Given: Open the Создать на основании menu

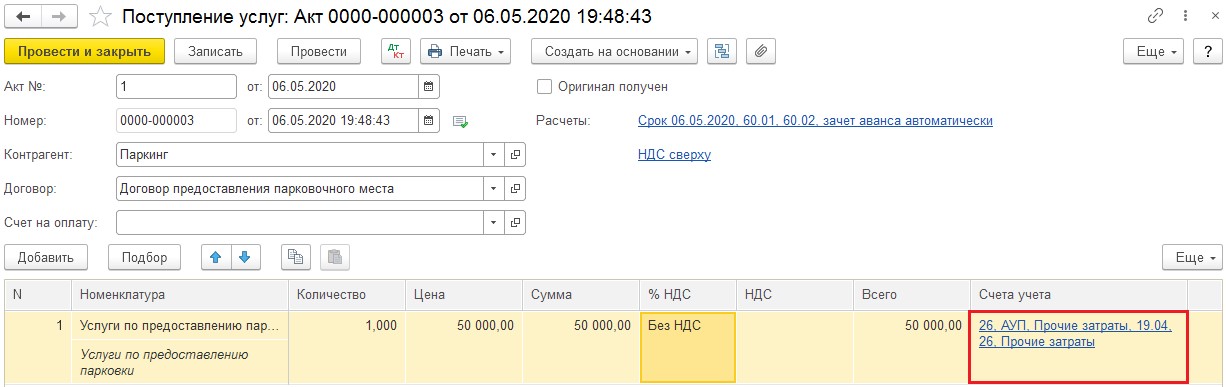Looking at the screenshot, I should (x=614, y=51).
